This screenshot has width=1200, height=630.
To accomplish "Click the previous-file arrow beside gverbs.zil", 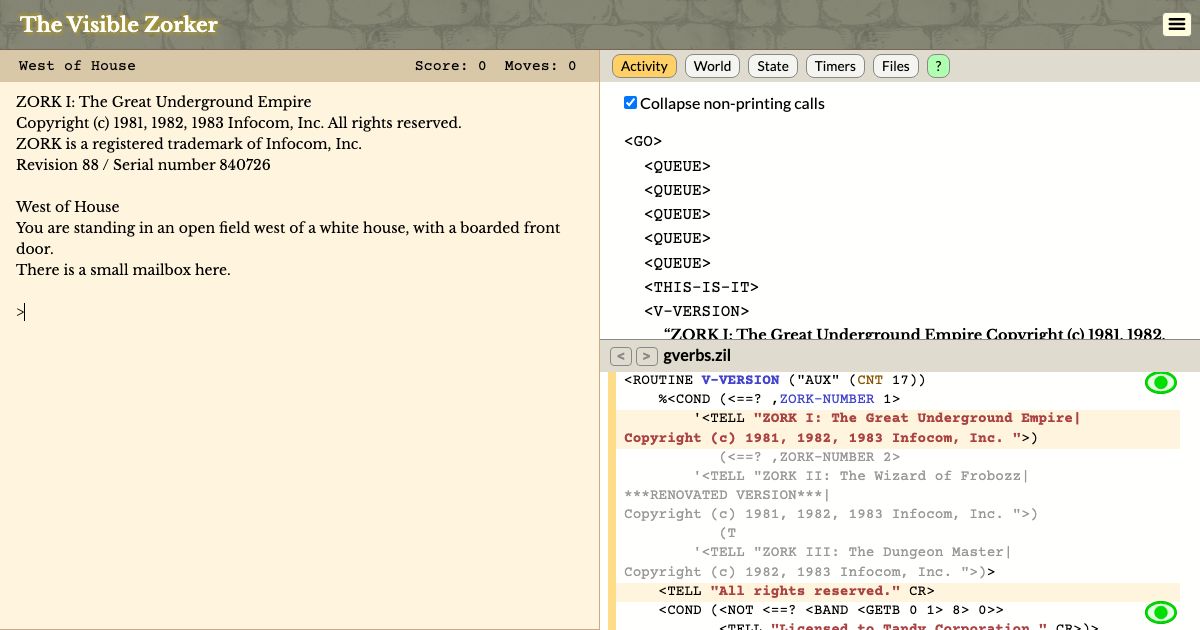I will (621, 355).
